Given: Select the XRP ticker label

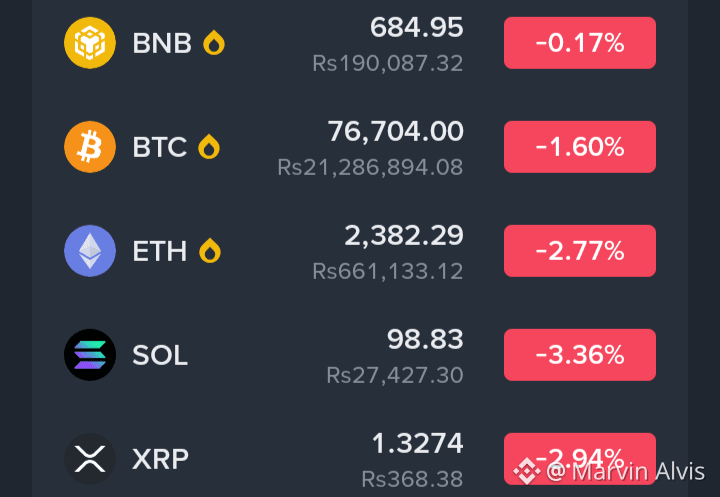Looking at the screenshot, I should pyautogui.click(x=160, y=459).
